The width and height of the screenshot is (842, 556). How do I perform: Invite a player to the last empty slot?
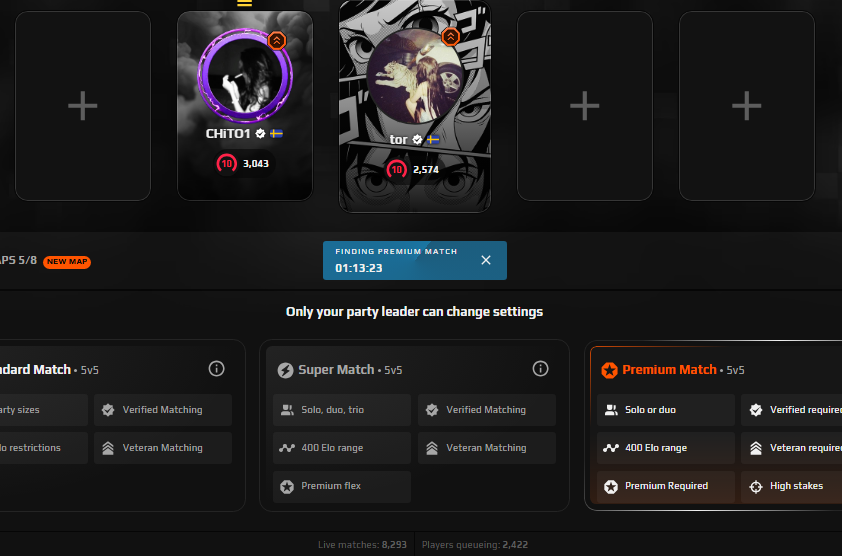[x=746, y=106]
